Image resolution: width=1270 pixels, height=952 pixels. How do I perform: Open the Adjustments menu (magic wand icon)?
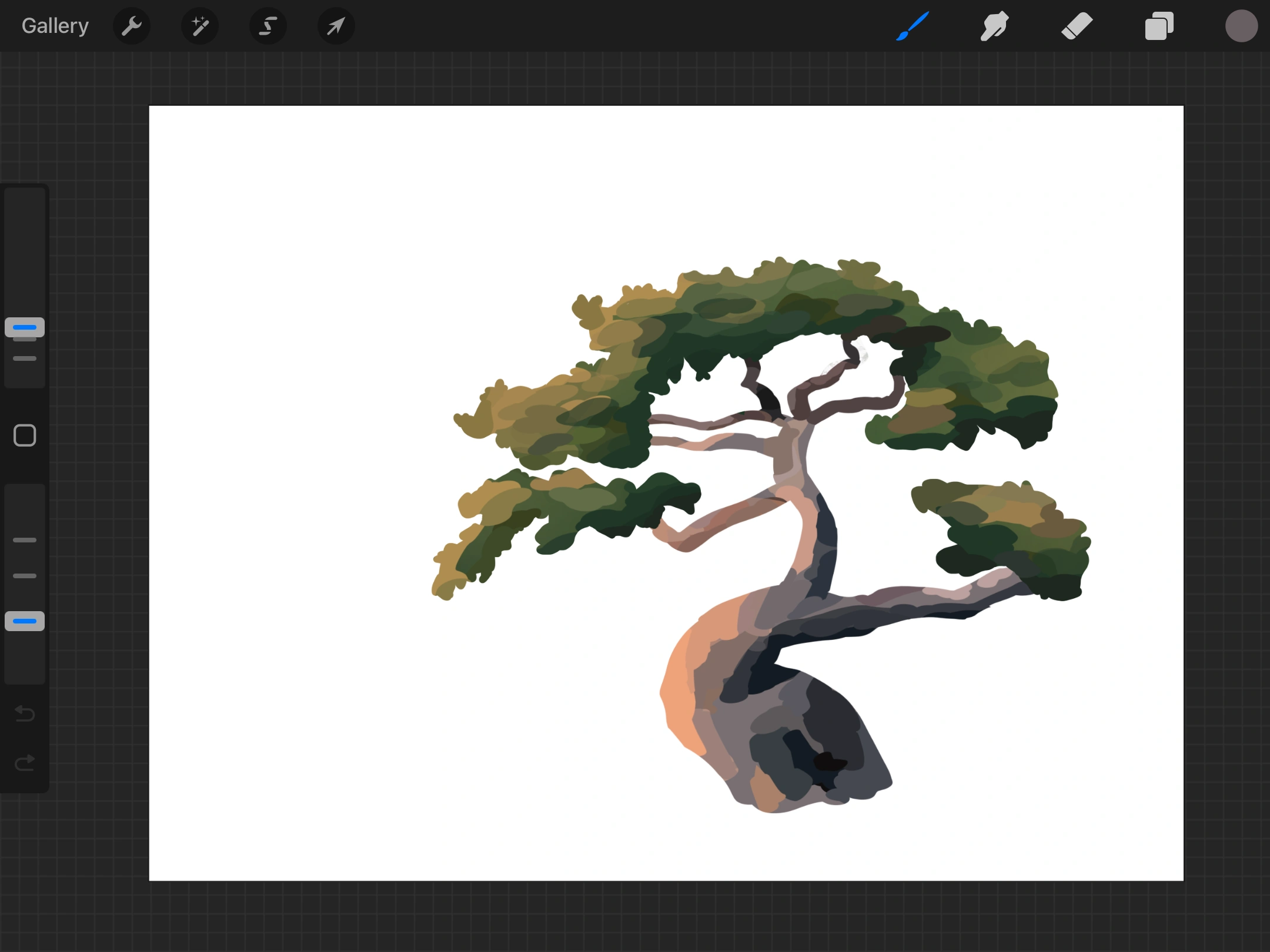[x=199, y=25]
